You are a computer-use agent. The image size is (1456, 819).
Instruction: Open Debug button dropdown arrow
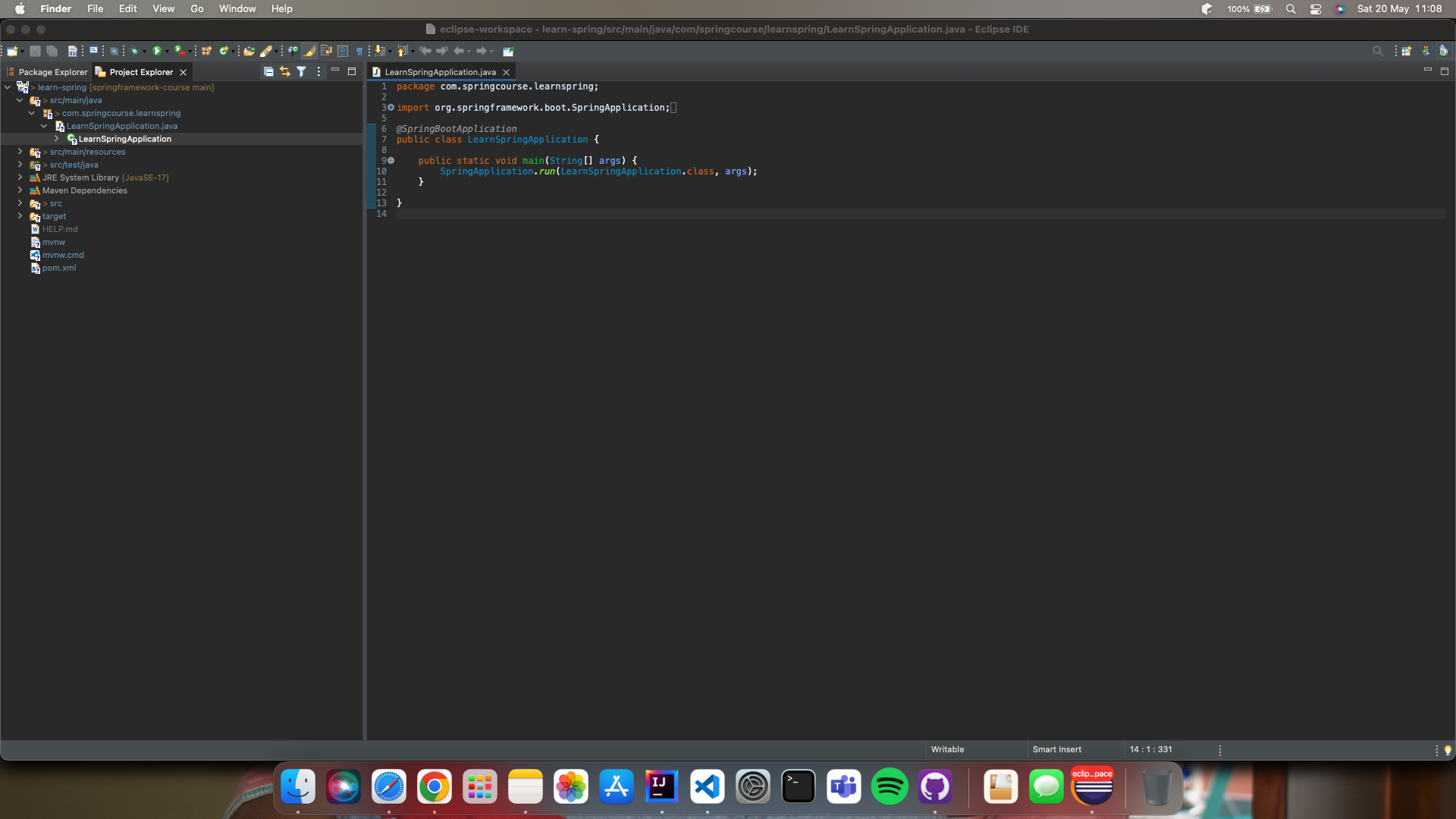click(144, 52)
